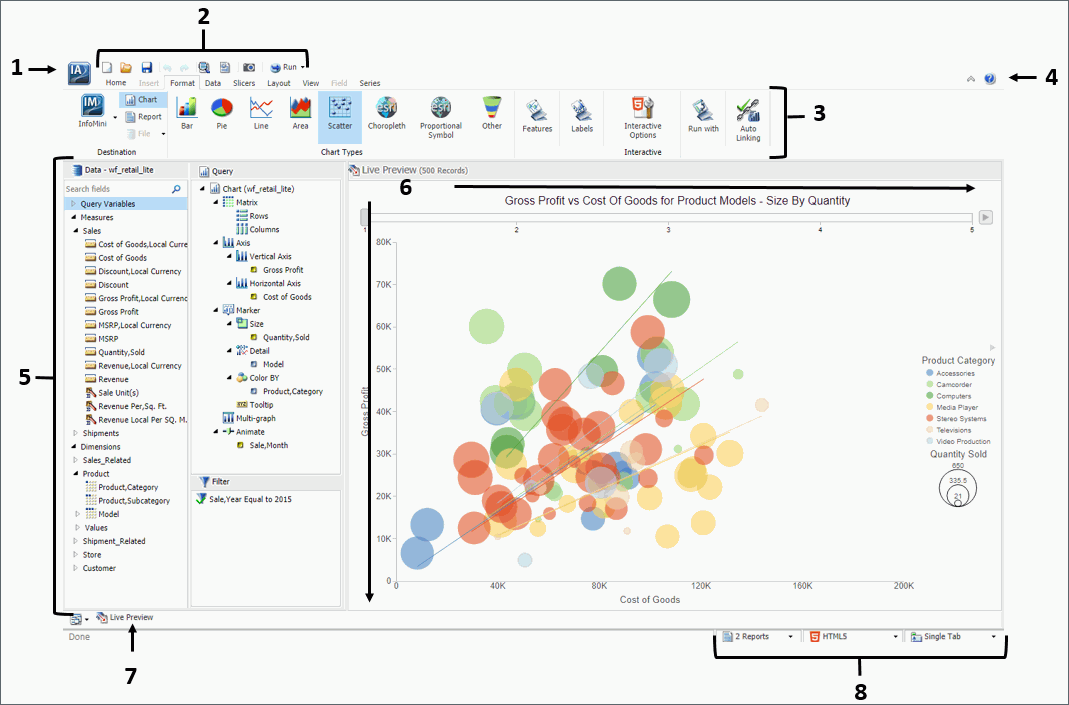Collapse the Measures node
This screenshot has width=1069, height=705.
tap(74, 217)
